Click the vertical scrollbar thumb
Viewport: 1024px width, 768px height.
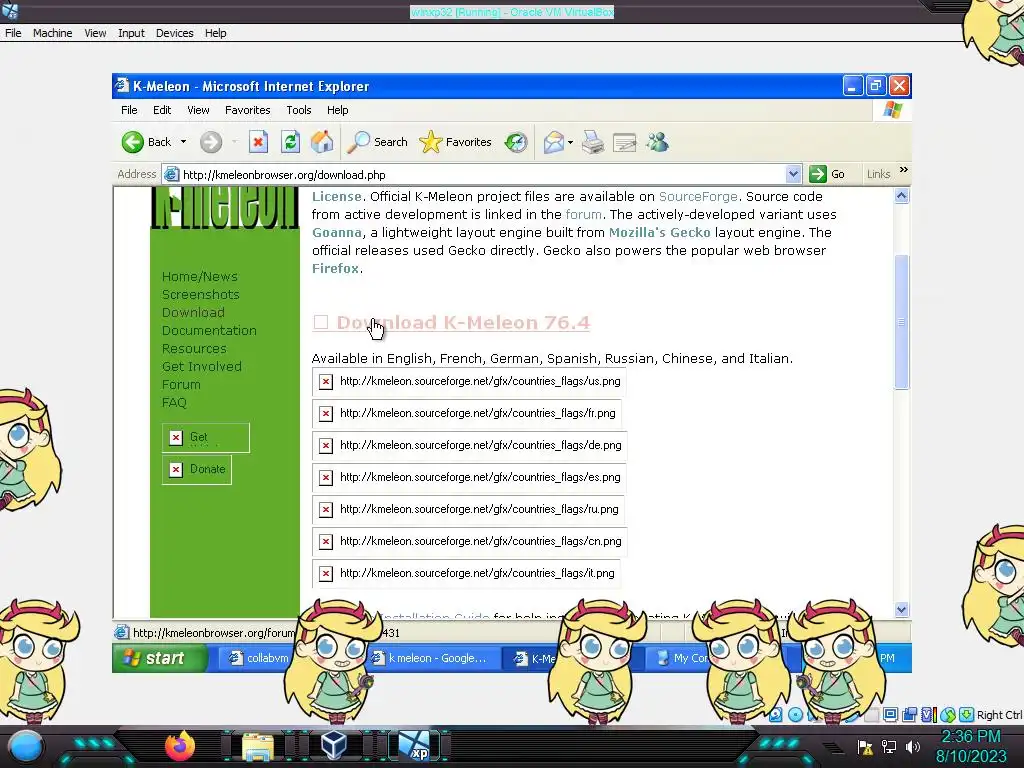pyautogui.click(x=902, y=322)
